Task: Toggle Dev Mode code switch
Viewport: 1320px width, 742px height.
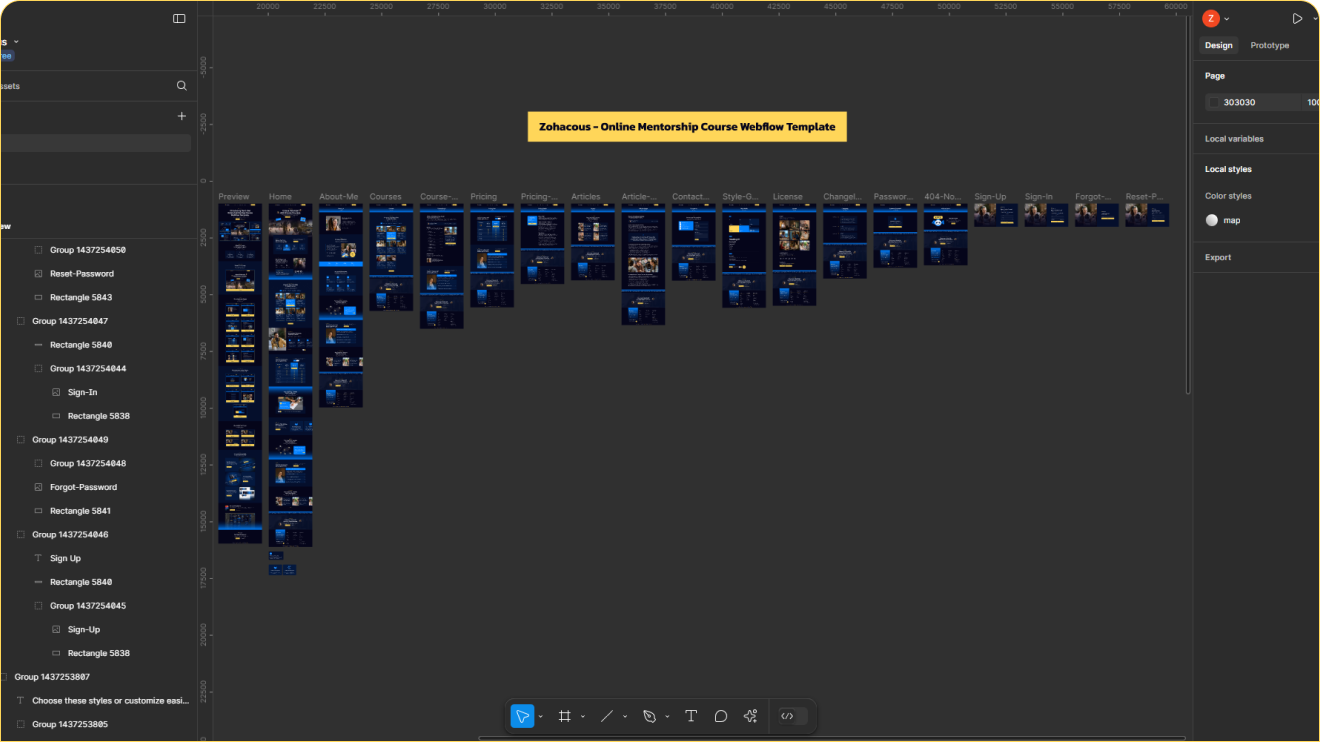Action: click(x=792, y=716)
